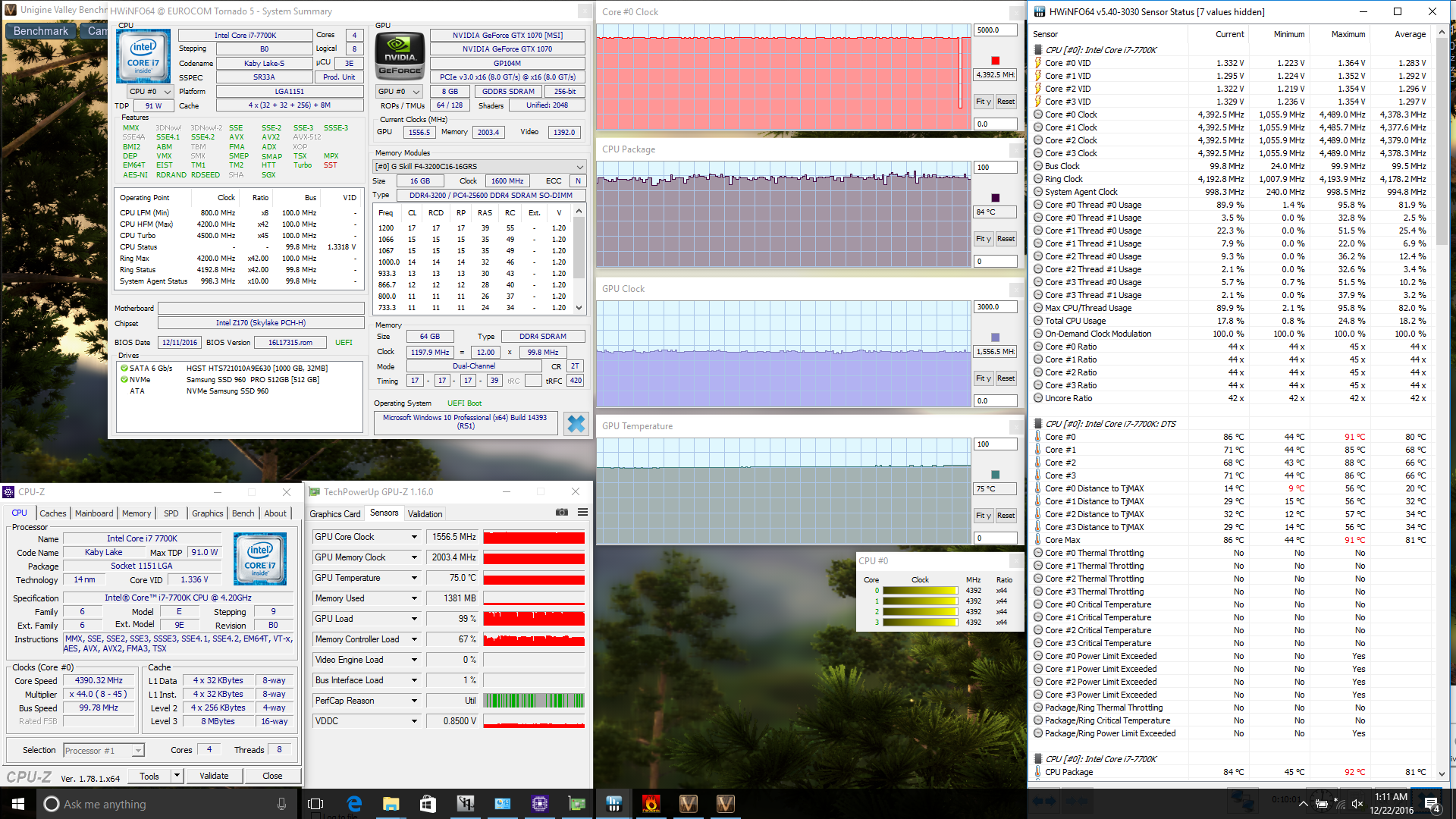Open the PerfCap Reason sensor dropdown
The width and height of the screenshot is (1456, 819).
click(x=414, y=701)
